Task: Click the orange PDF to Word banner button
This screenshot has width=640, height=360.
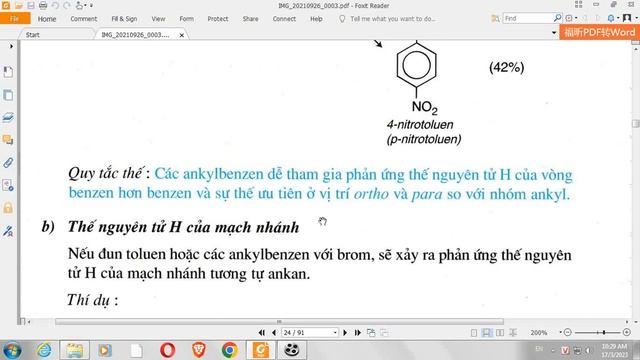Action: pyautogui.click(x=599, y=32)
